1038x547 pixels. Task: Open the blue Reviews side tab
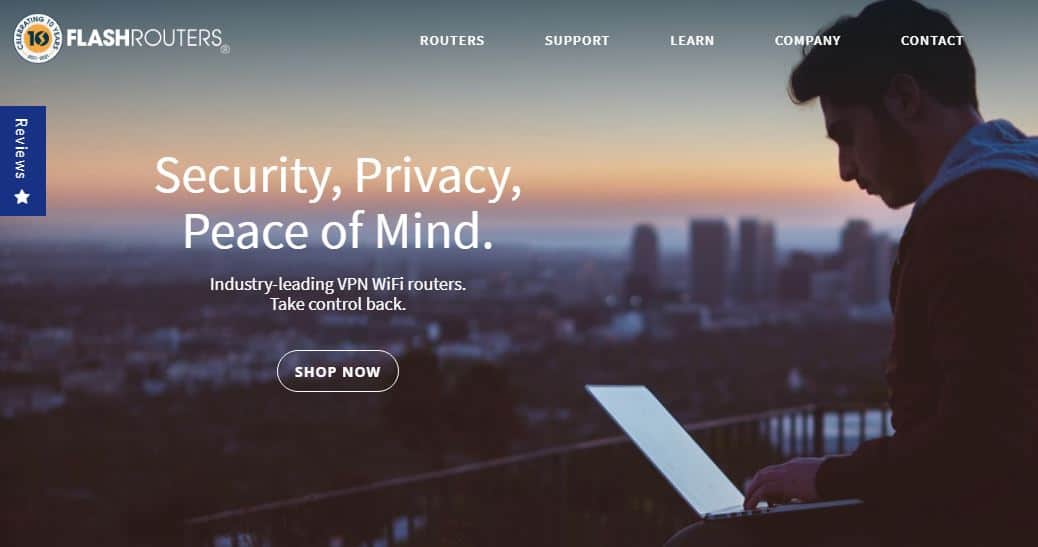[23, 161]
